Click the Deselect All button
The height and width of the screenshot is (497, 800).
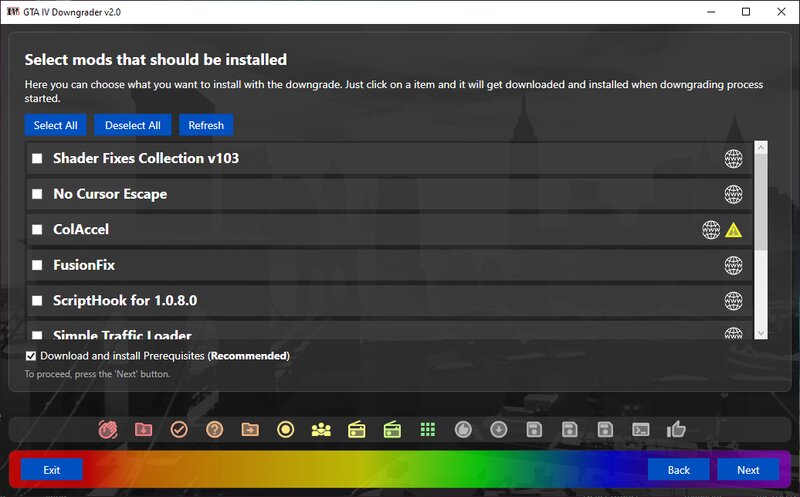point(133,125)
